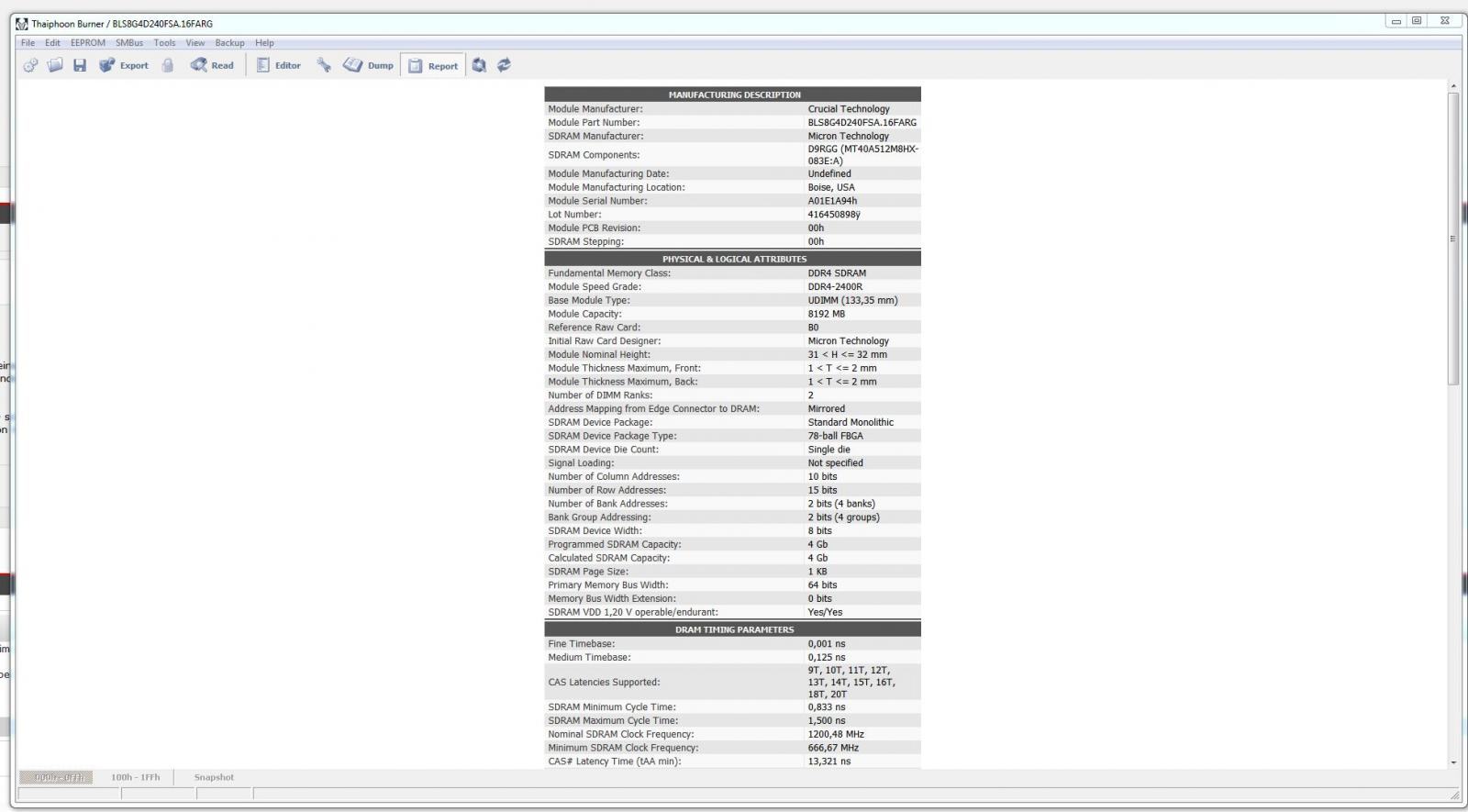Click the 'DDR4-2400R' speed grade value
Image resolution: width=1468 pixels, height=812 pixels.
pos(835,286)
